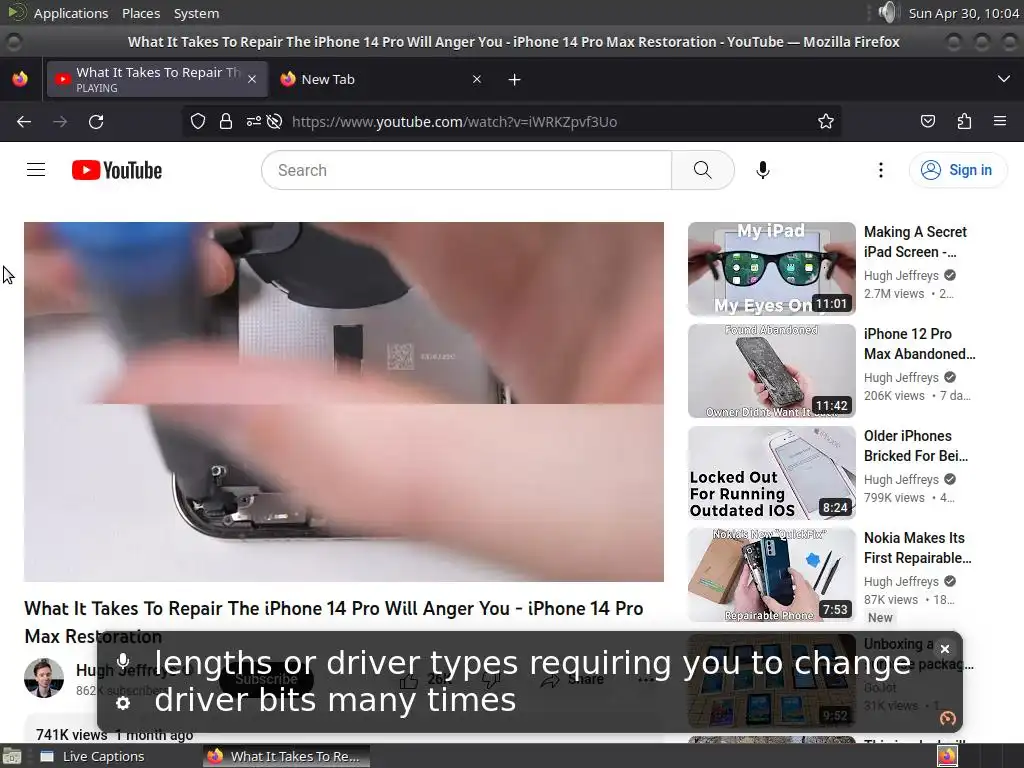The height and width of the screenshot is (768, 1024).
Task: Click show desktop icon in bottom panel
Action: (12, 756)
